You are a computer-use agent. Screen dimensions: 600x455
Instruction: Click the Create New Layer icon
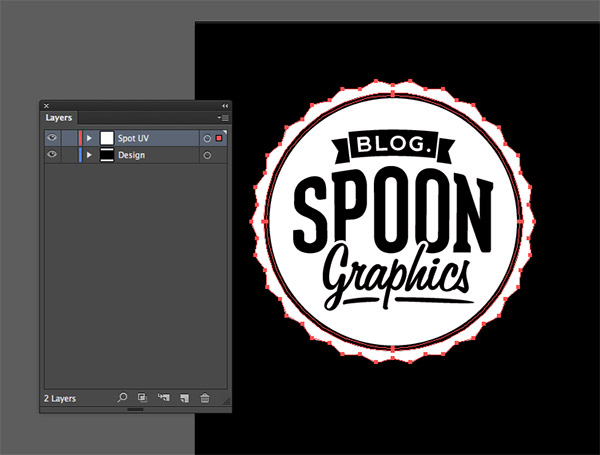coord(184,398)
